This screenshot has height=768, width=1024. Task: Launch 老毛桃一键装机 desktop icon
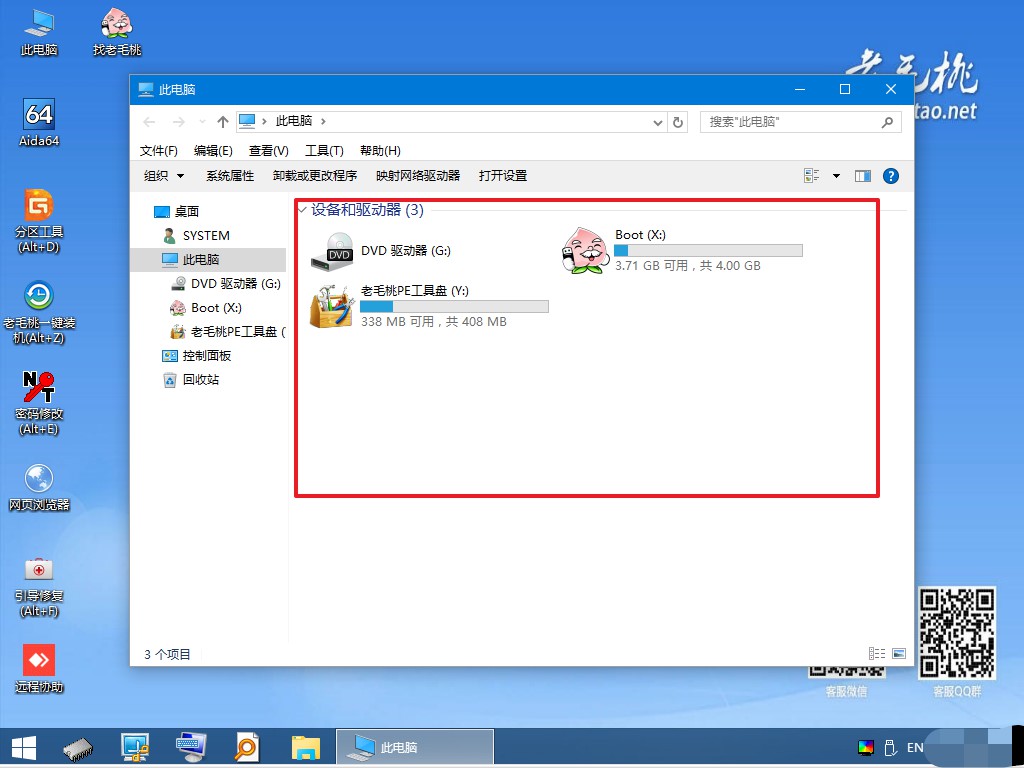(x=39, y=312)
